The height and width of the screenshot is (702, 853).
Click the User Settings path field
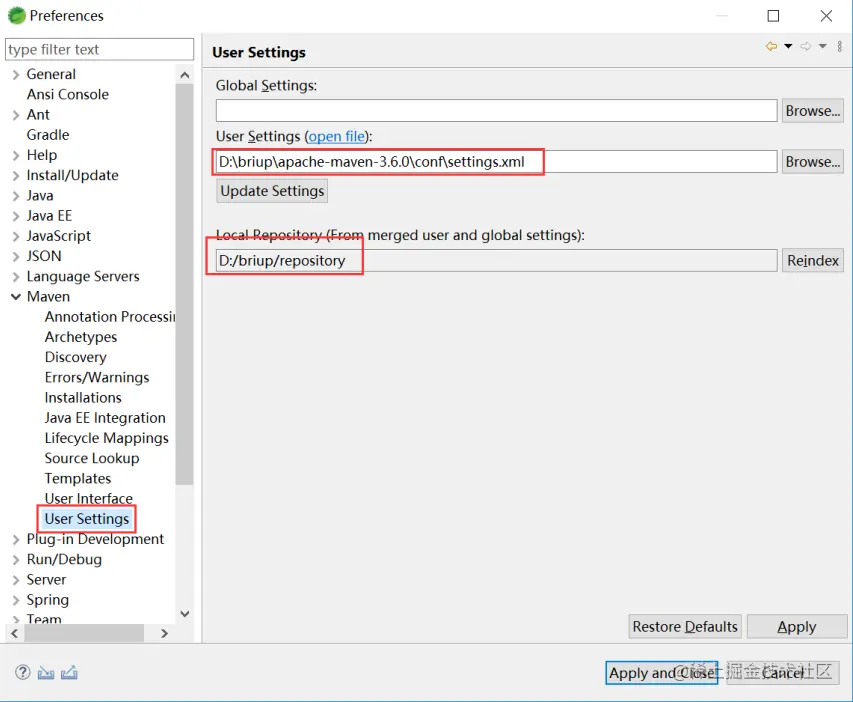[x=496, y=162]
